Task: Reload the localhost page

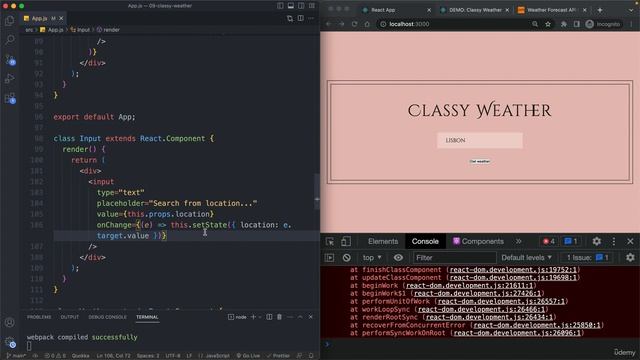Action: pyautogui.click(x=354, y=24)
